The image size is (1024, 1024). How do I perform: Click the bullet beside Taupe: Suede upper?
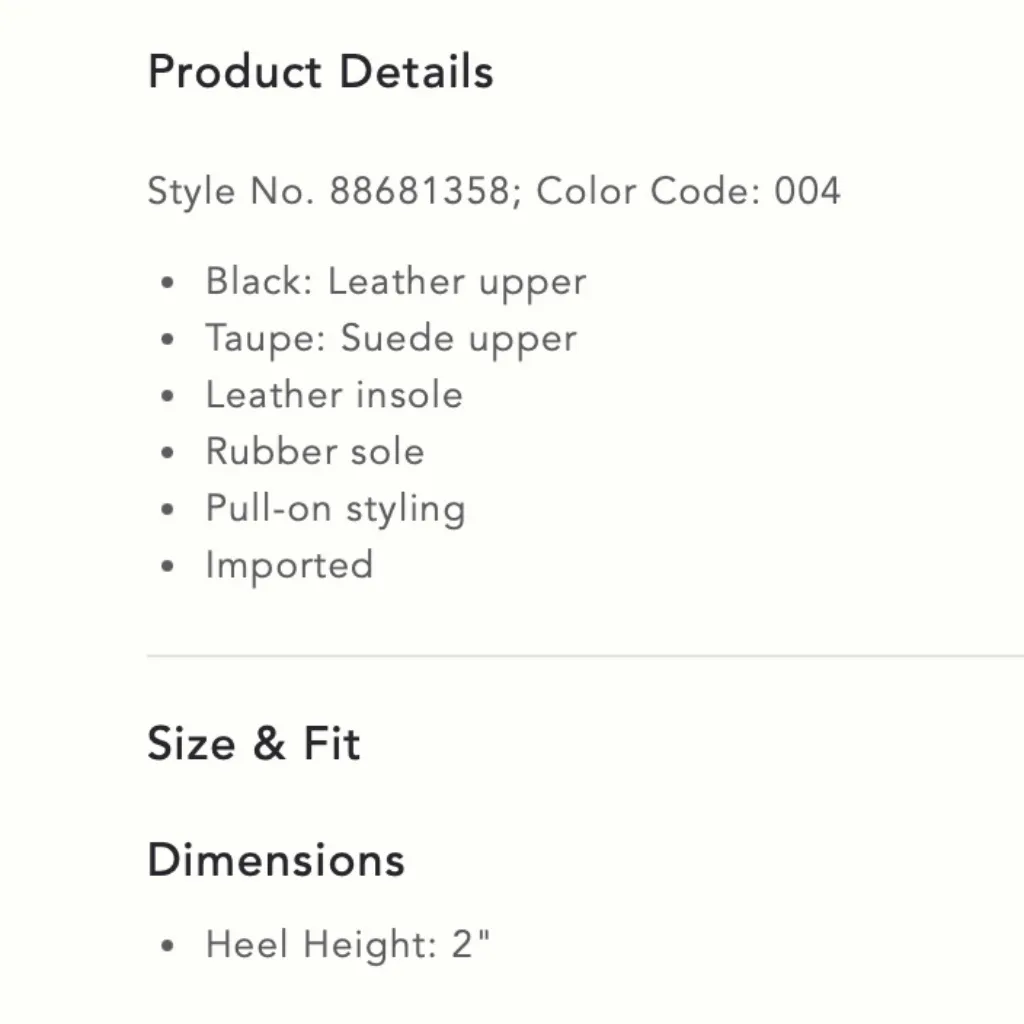[168, 340]
